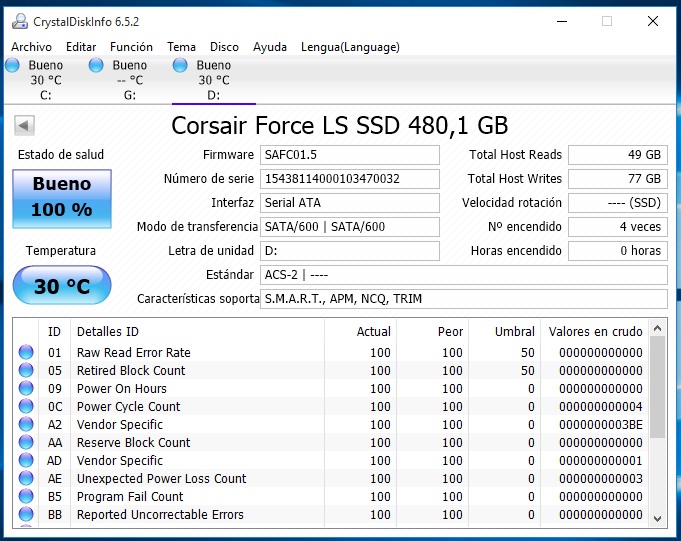Viewport: 681px width, 541px height.
Task: Click status orb for Power Cycle Count
Action: pyautogui.click(x=26, y=406)
